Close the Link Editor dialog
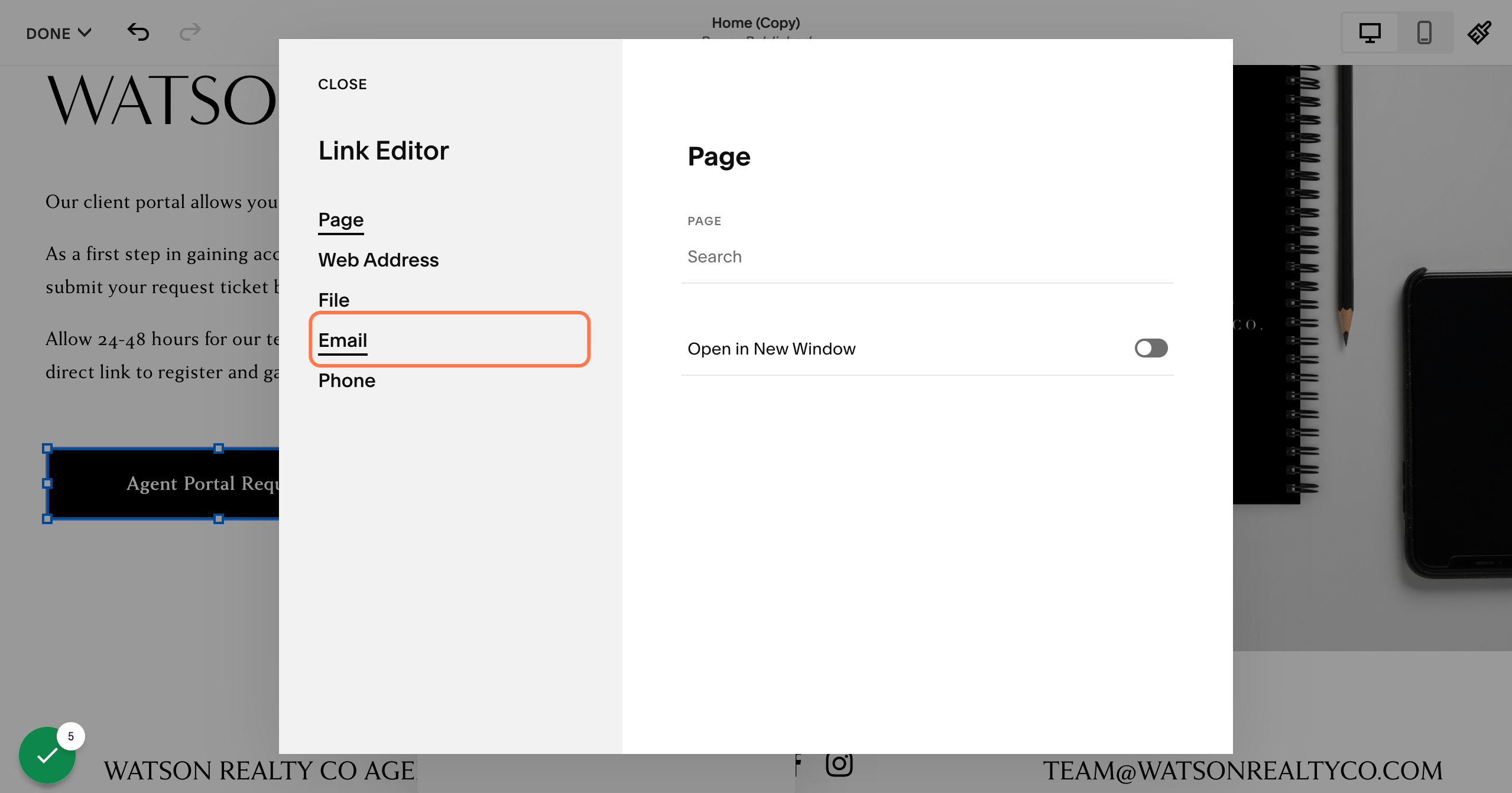The width and height of the screenshot is (1512, 793). [x=342, y=84]
